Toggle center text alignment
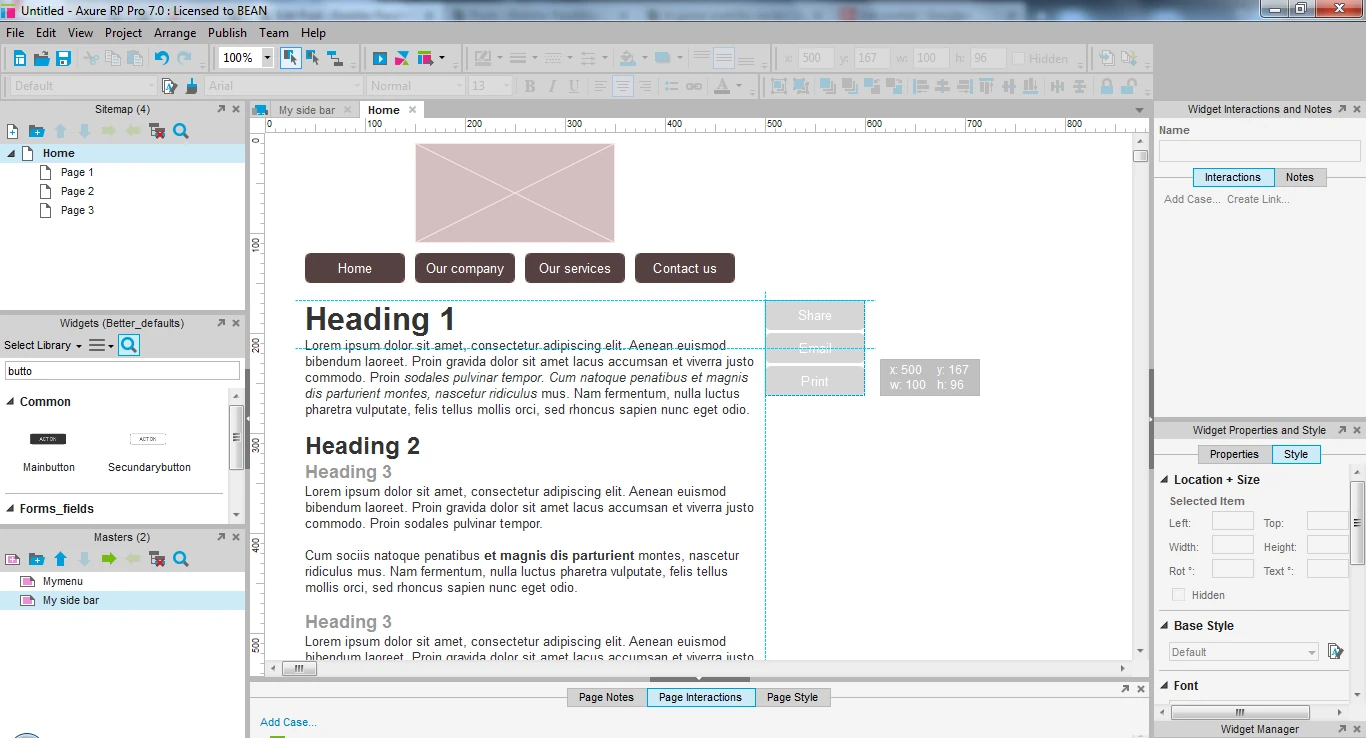1366x738 pixels. click(622, 86)
